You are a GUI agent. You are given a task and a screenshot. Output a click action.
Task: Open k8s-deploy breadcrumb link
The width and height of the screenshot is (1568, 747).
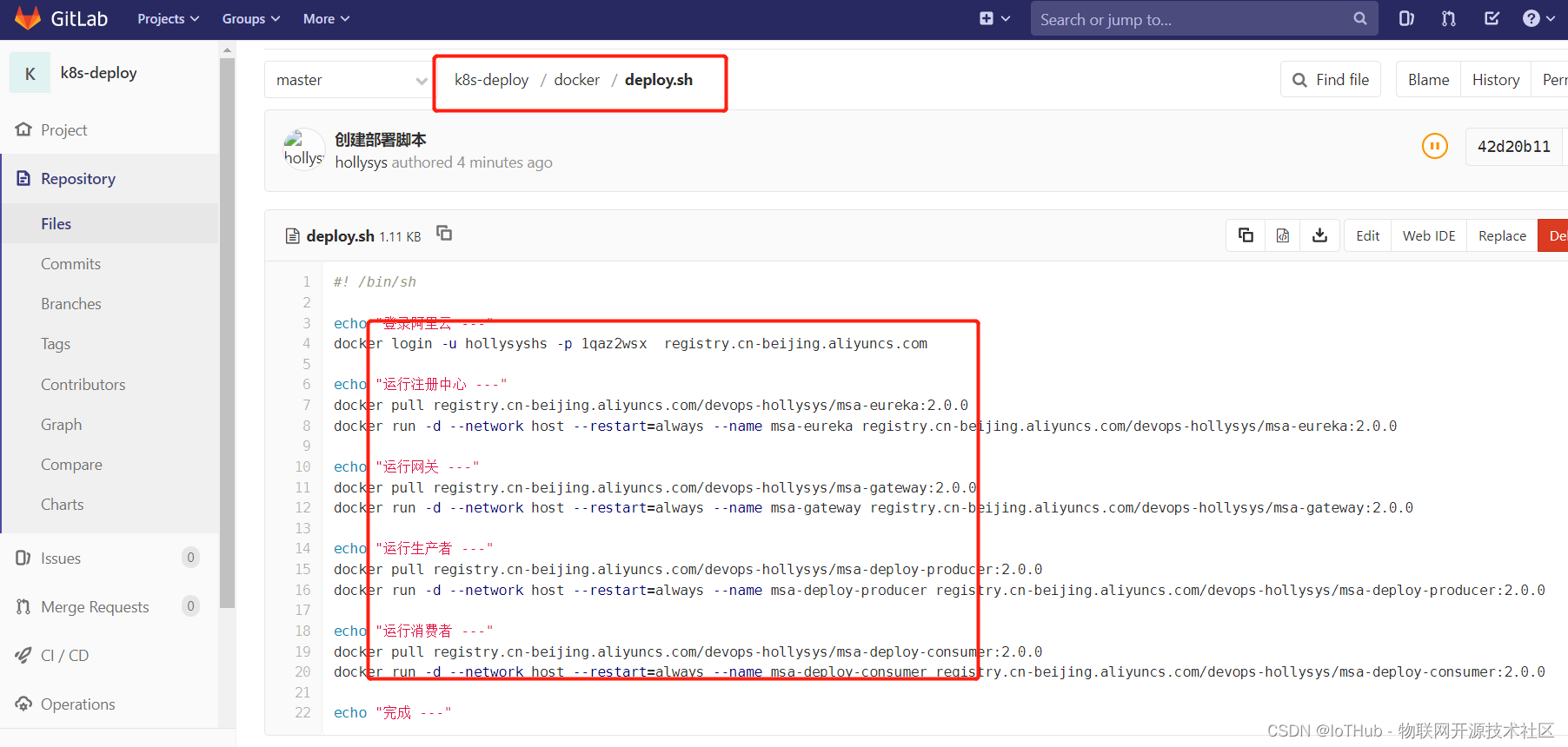[x=491, y=80]
